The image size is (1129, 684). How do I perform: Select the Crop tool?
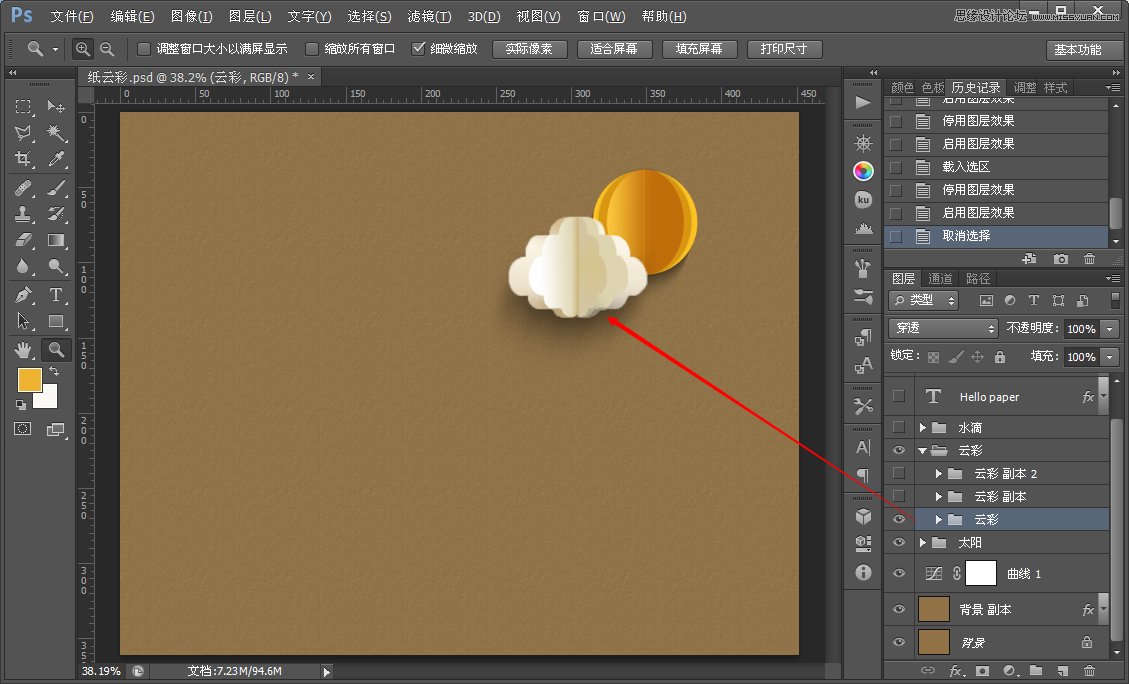coord(23,159)
